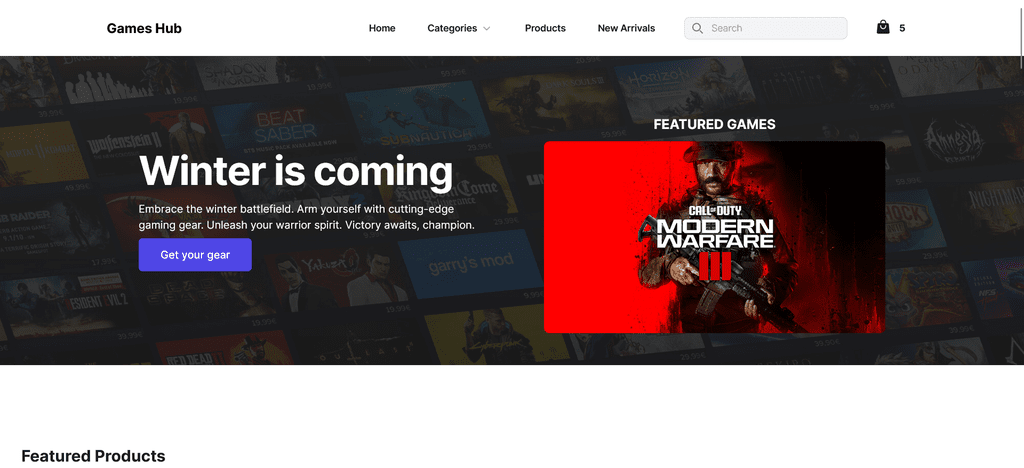Focus the Search input field
Viewport: 1024px width, 468px height.
(x=766, y=28)
